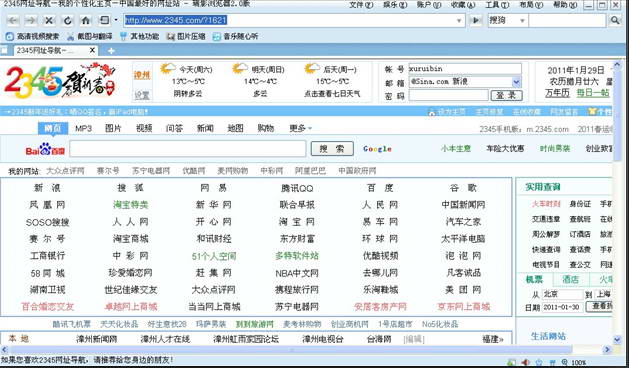Expand the 更多 search category menu
This screenshot has width=629, height=368.
[300, 128]
